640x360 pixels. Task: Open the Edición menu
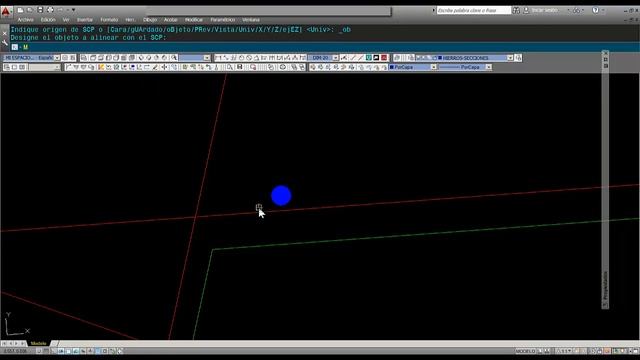click(x=48, y=20)
